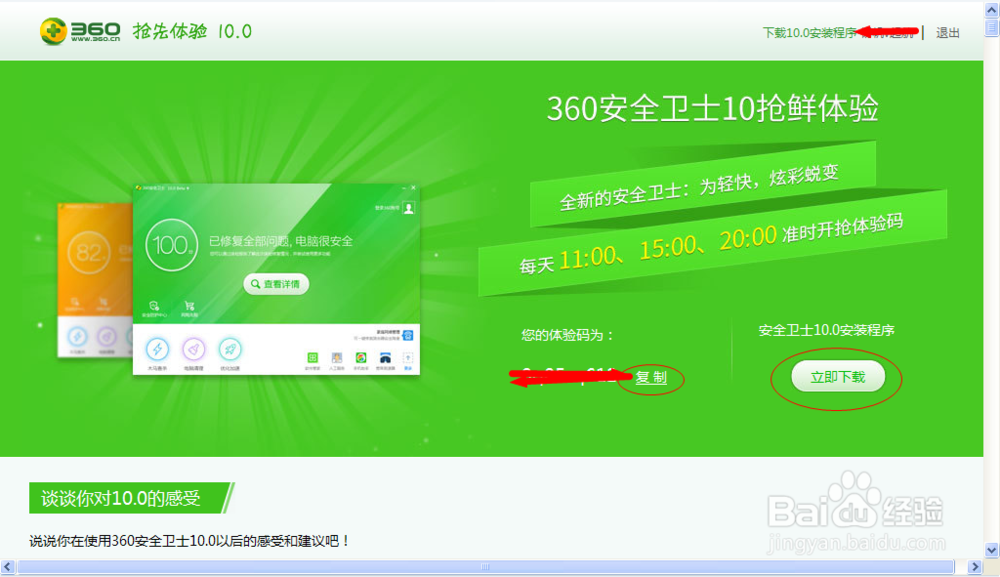Click the colorful round browser icon in the preview
The height and width of the screenshot is (577, 1000).
(361, 358)
